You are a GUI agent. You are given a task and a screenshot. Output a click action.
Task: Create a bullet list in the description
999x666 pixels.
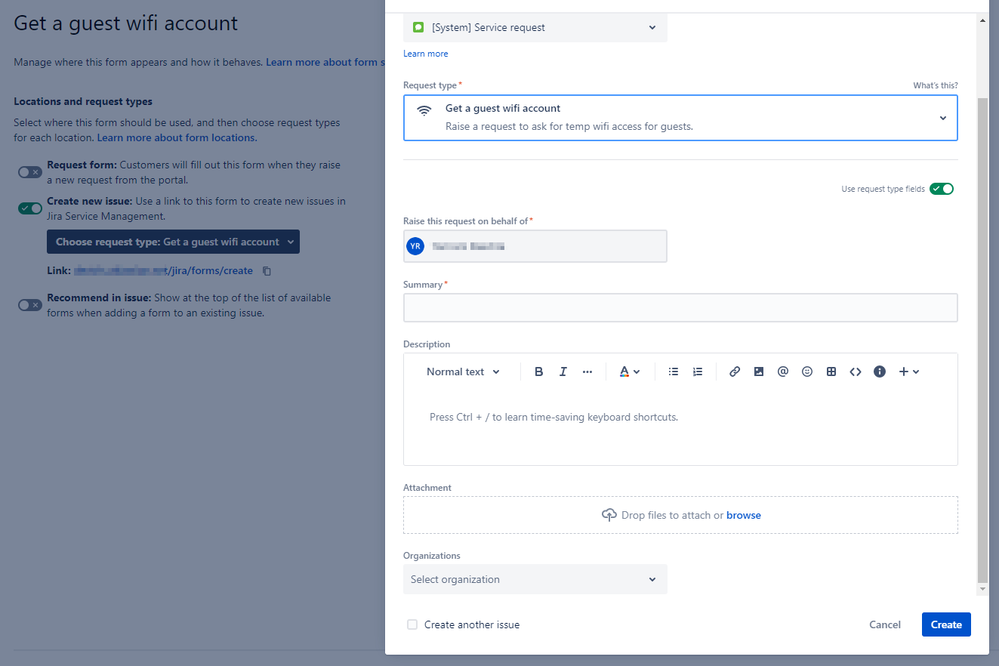pos(673,371)
